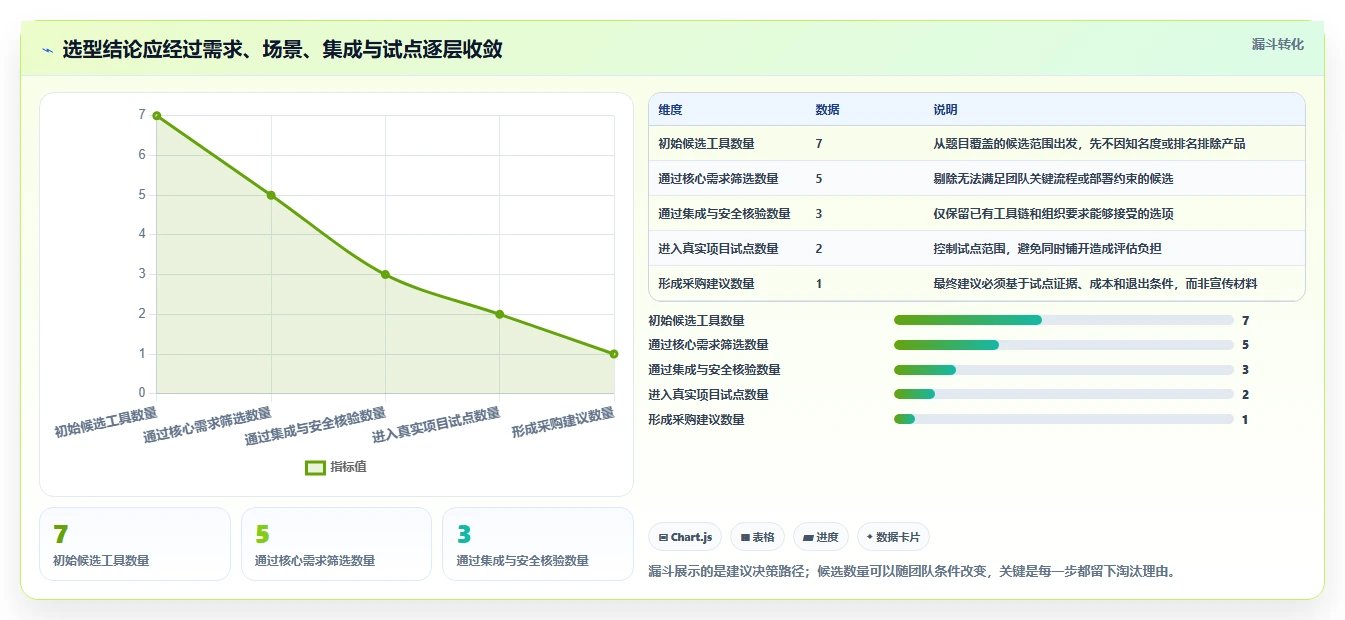Click the icon in the 进度 tag
This screenshot has height=620, width=1345.
[808, 537]
